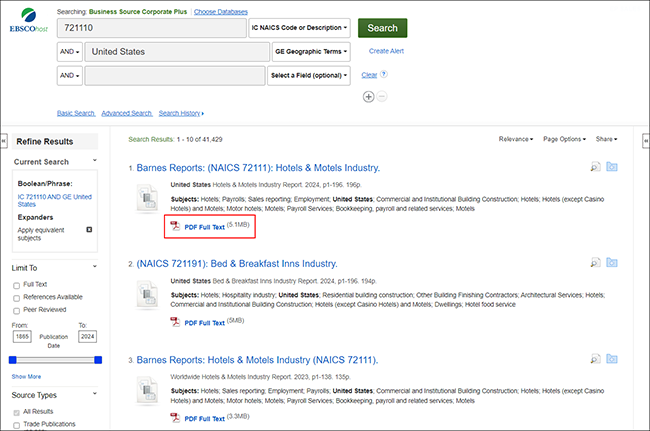Click the publication date slider track
Viewport: 650px width, 431px height.
pyautogui.click(x=56, y=360)
